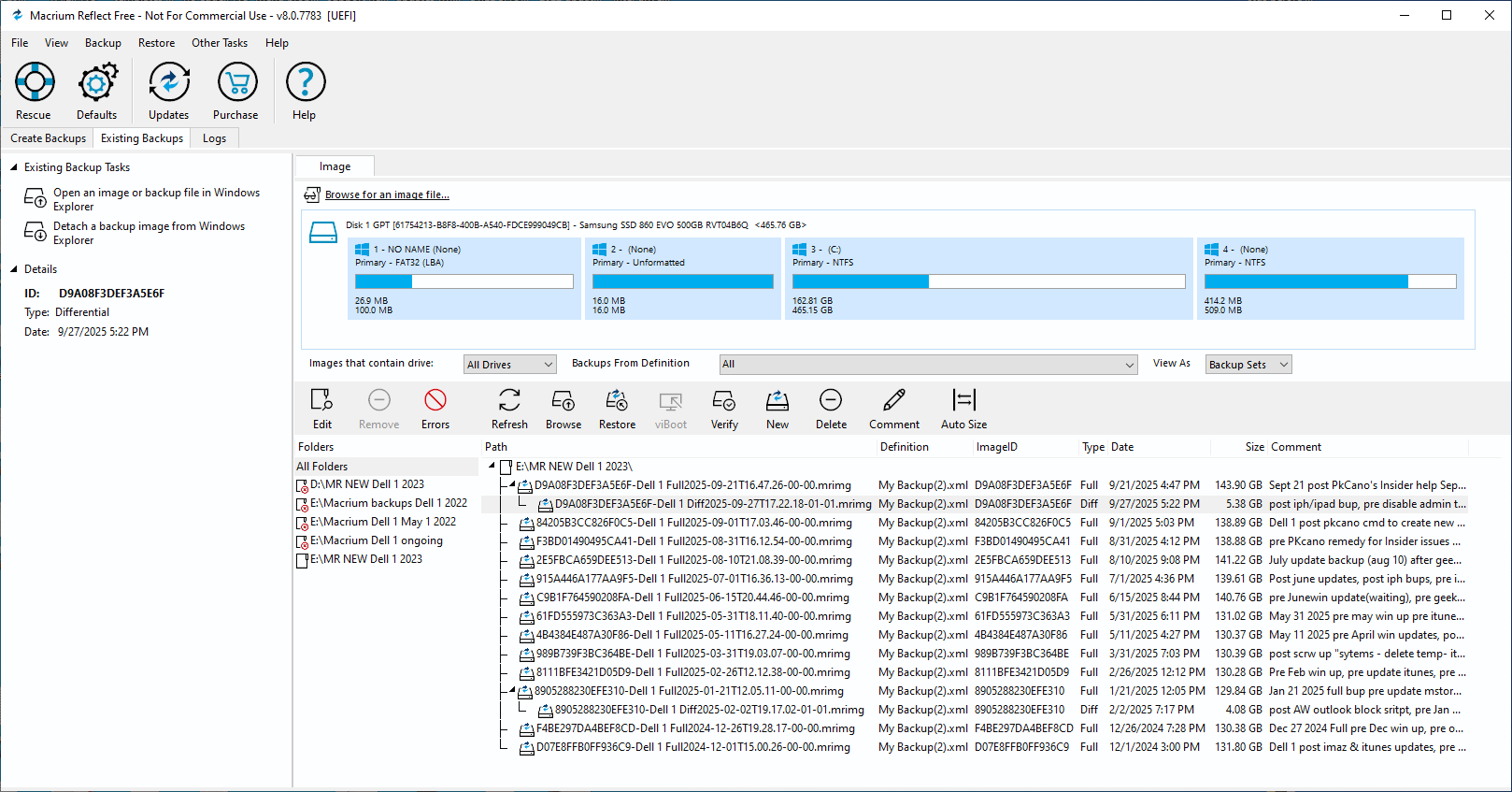
Task: Open the Other Tasks menu
Action: point(220,43)
